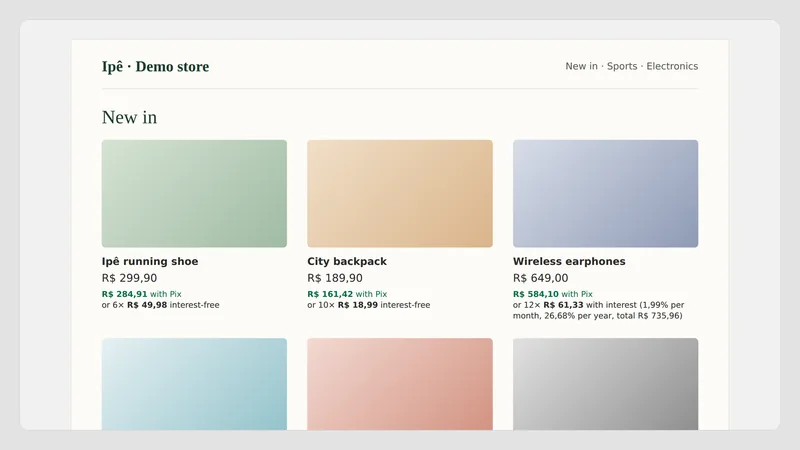Click the R$ 649,00 price
Image resolution: width=800 pixels, height=450 pixels.
pos(540,278)
